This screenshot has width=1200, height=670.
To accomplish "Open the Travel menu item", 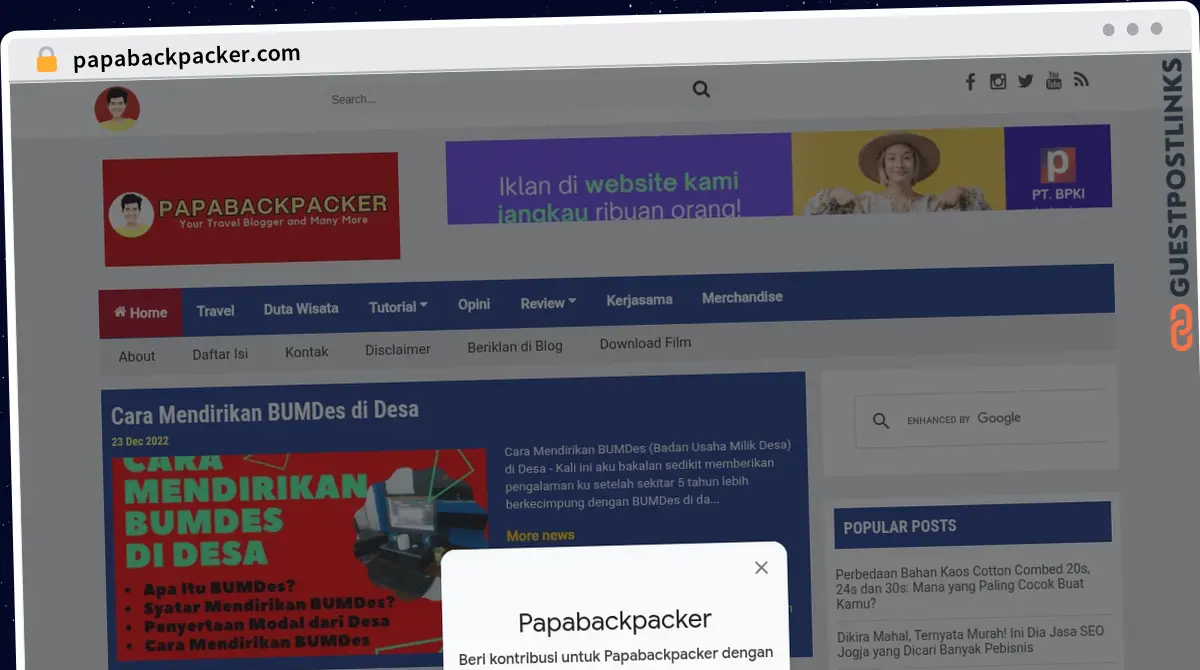I will point(215,311).
